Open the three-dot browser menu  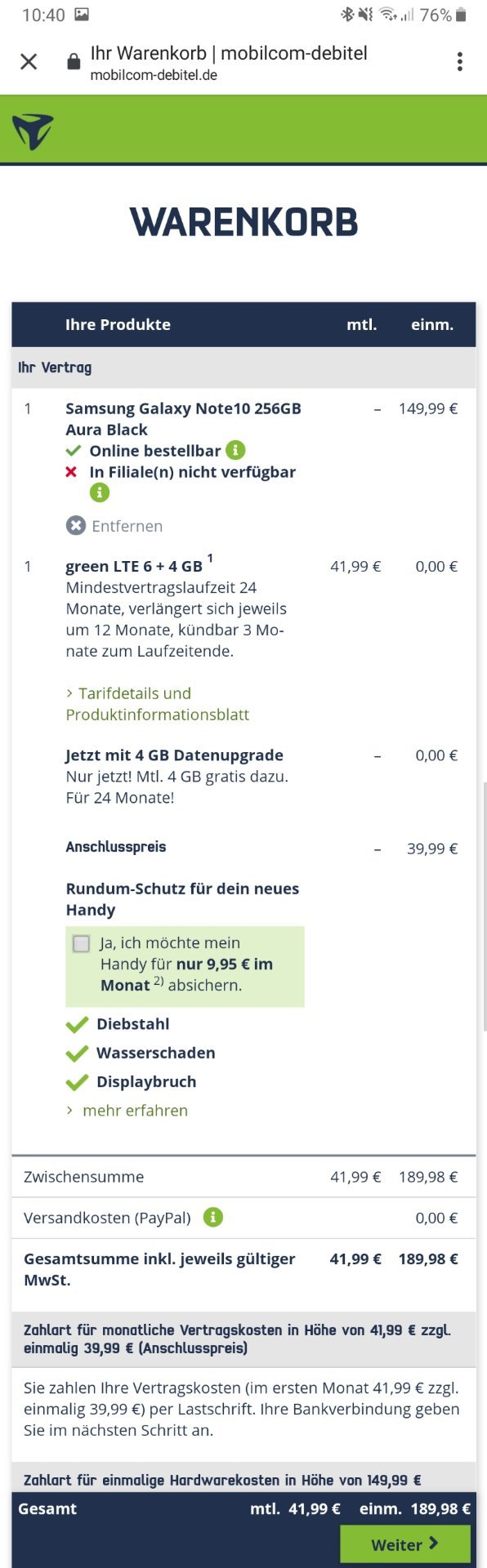460,62
